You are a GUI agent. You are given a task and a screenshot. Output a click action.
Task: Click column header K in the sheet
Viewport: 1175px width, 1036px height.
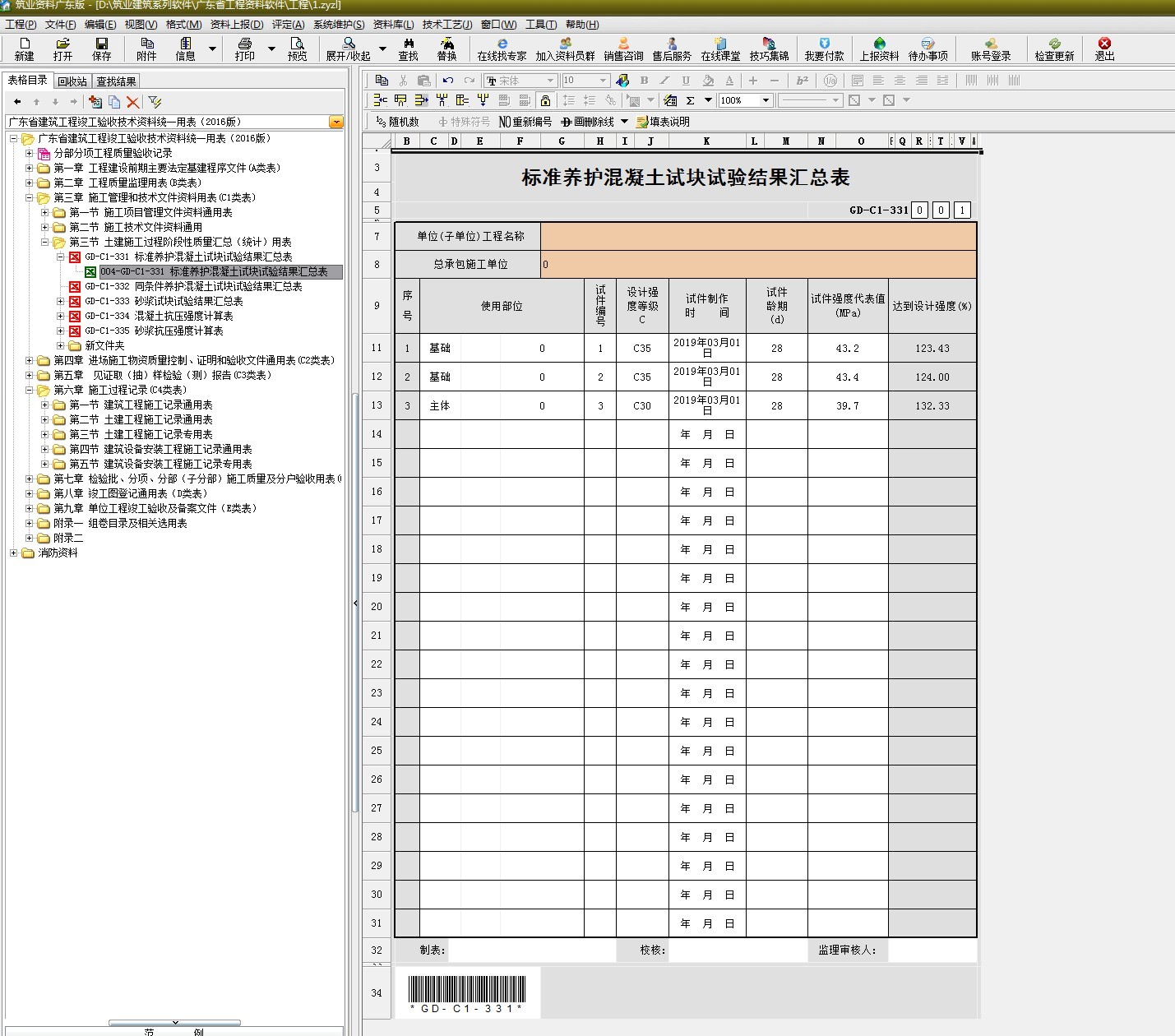706,141
